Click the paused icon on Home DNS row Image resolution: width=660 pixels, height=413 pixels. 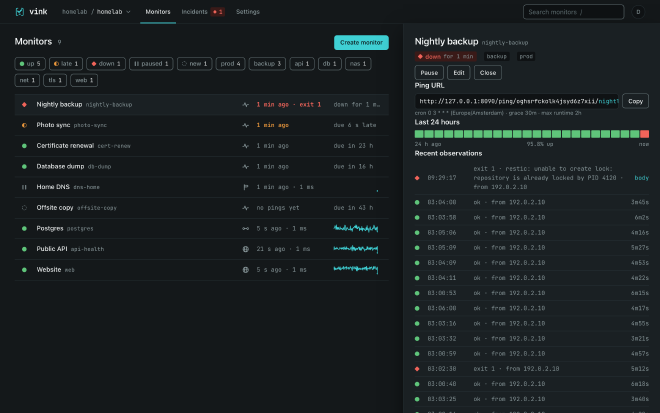24,187
